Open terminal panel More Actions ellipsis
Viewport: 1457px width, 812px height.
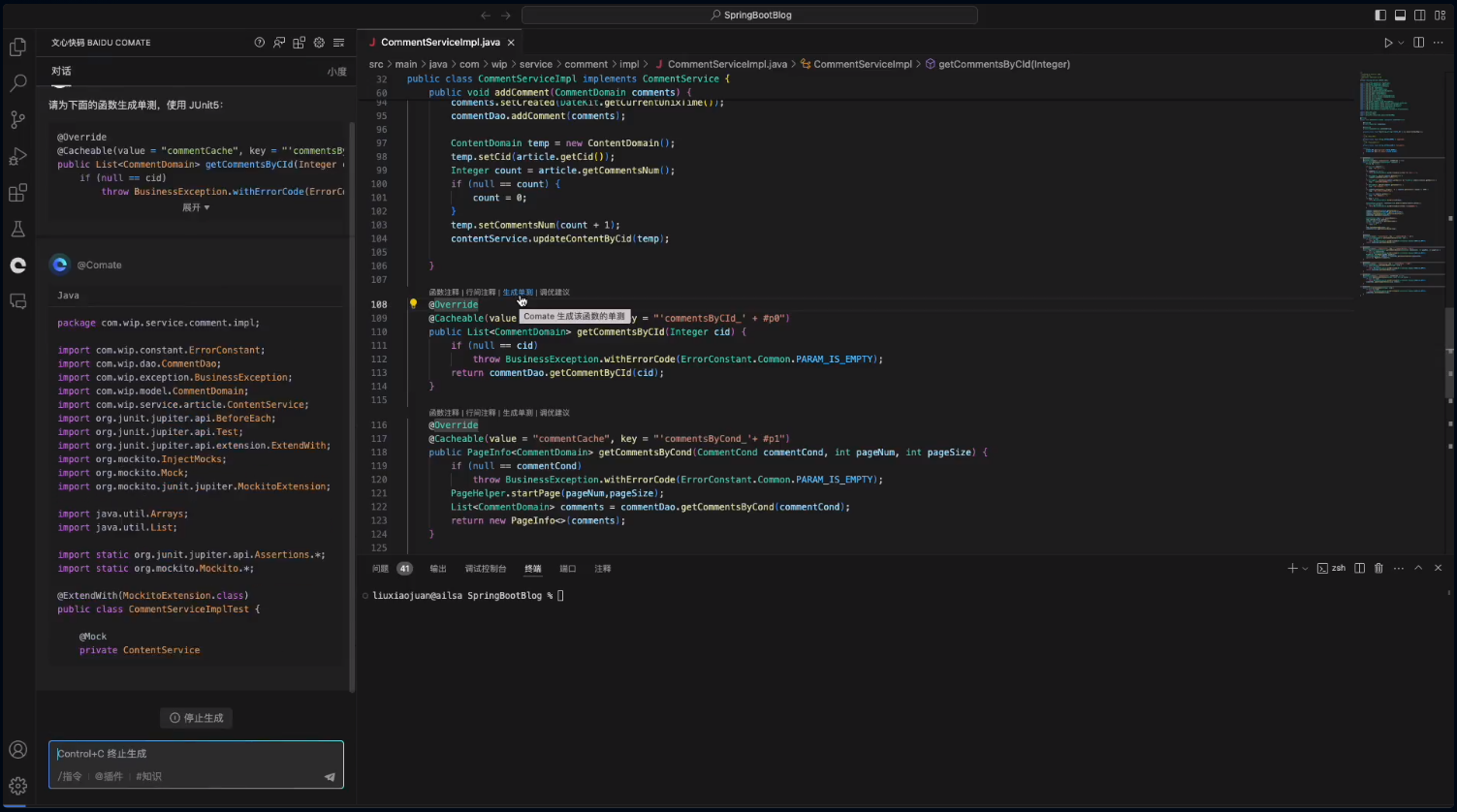(1398, 569)
